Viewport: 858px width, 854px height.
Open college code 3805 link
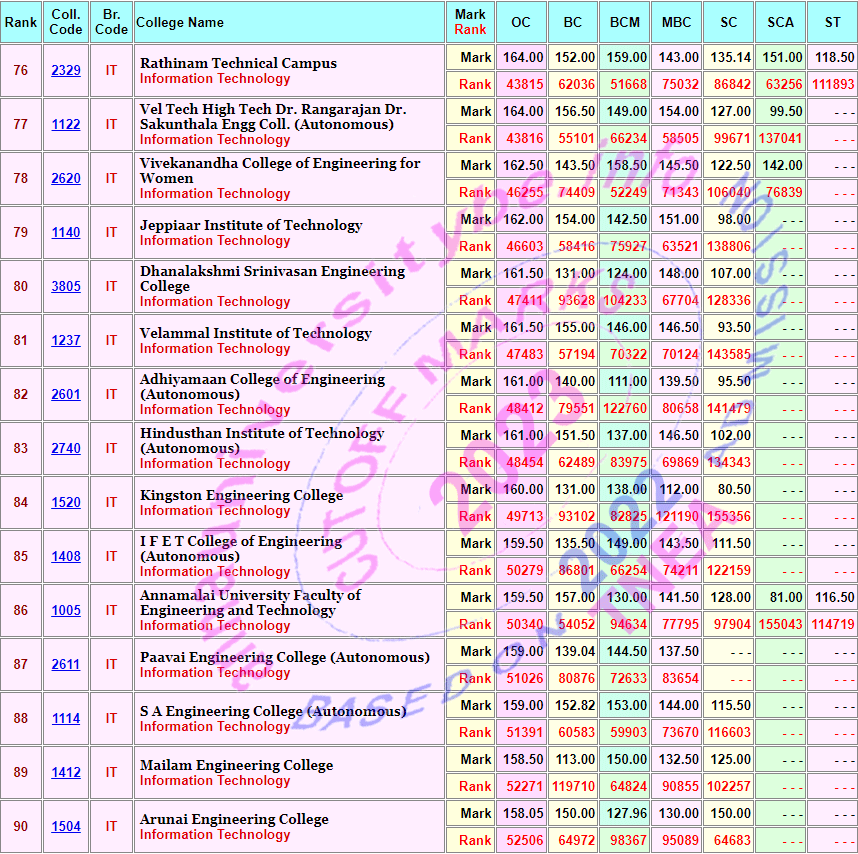[66, 286]
